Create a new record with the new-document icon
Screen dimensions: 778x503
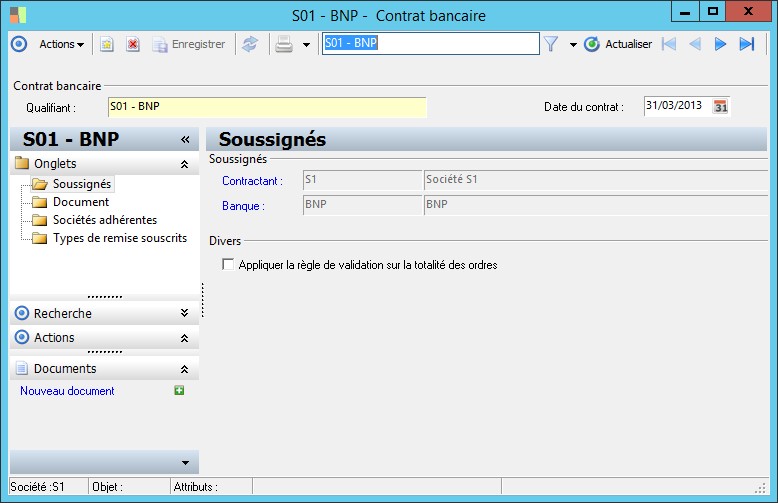(107, 44)
